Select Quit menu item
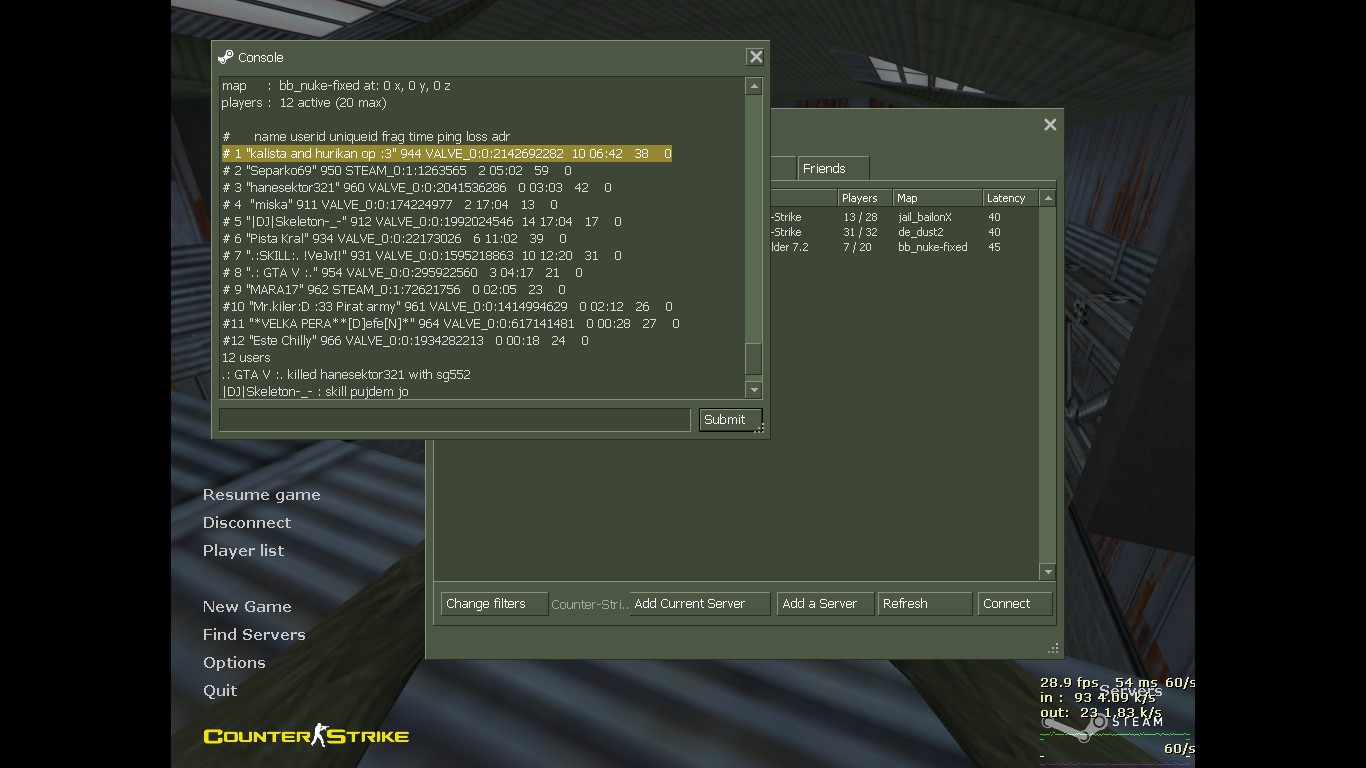Image resolution: width=1366 pixels, height=768 pixels. click(220, 691)
